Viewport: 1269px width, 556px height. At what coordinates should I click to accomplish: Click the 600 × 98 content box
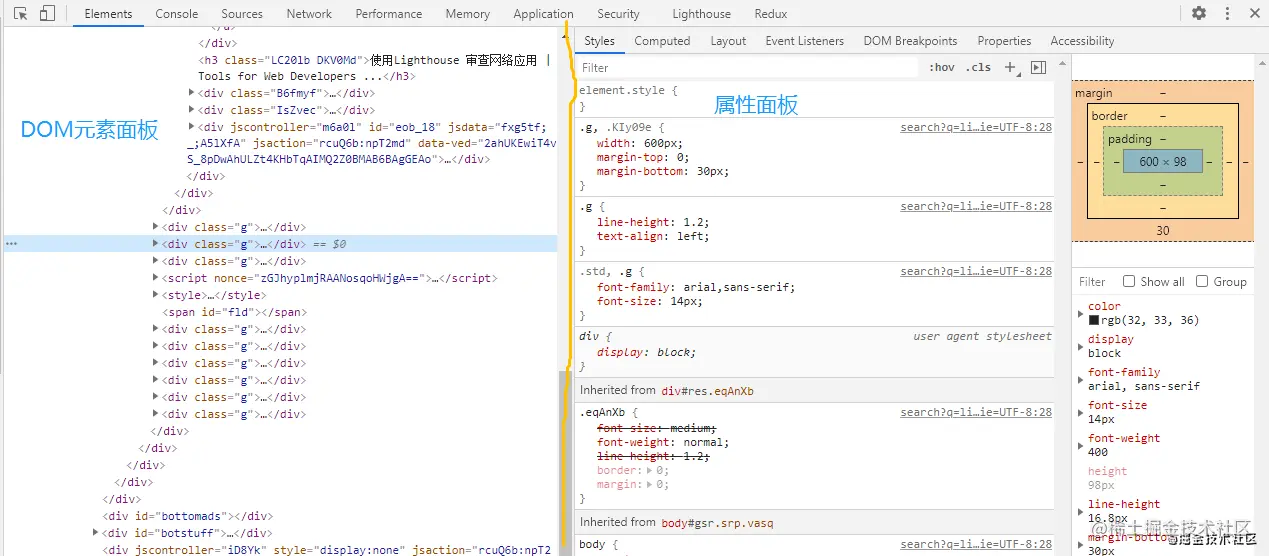pos(1162,161)
